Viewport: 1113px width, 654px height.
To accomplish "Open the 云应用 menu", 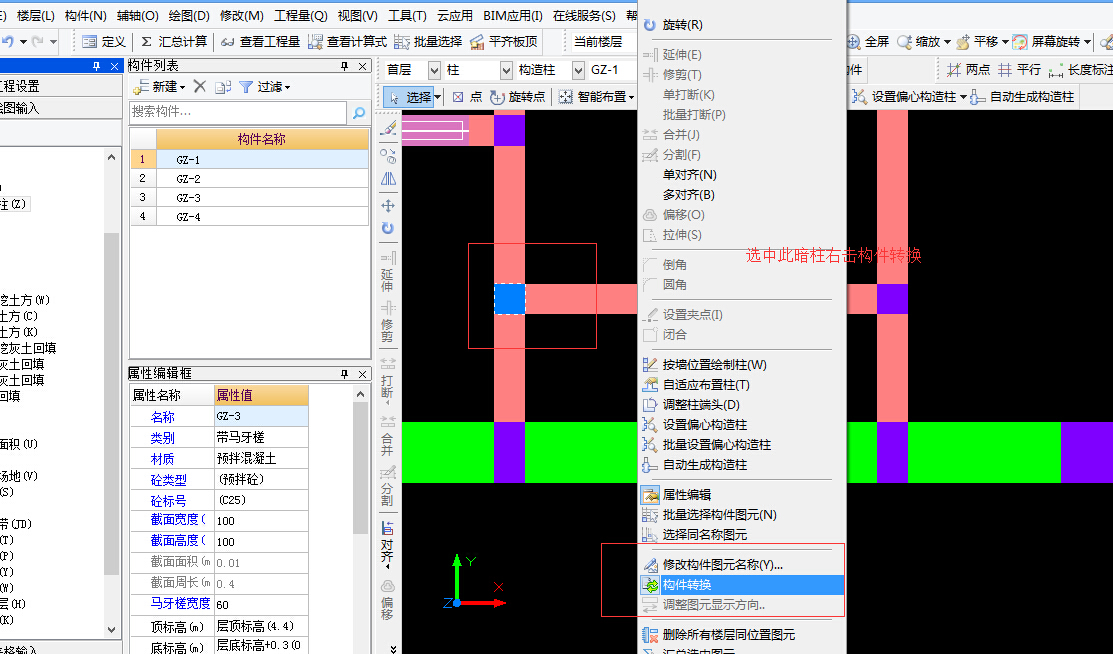I will click(x=455, y=15).
